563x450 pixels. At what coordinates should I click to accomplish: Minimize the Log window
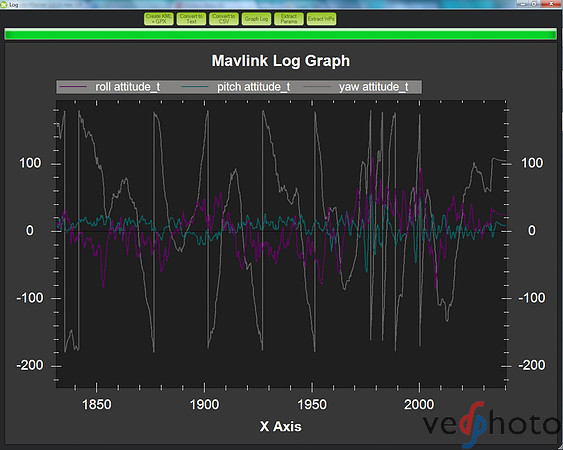(522, 4)
